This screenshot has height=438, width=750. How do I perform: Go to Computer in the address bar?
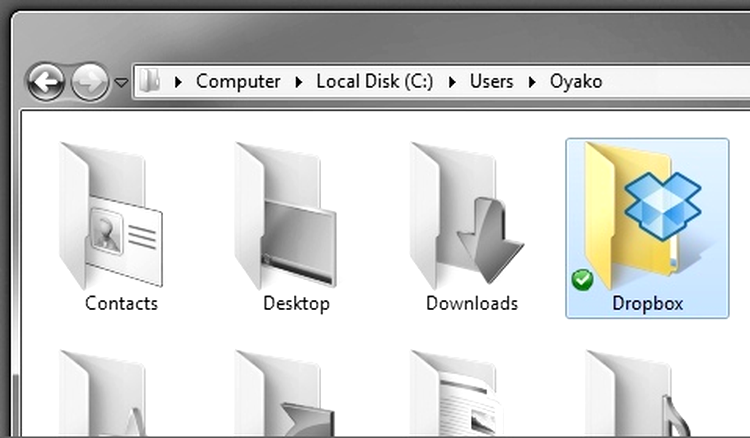click(238, 81)
